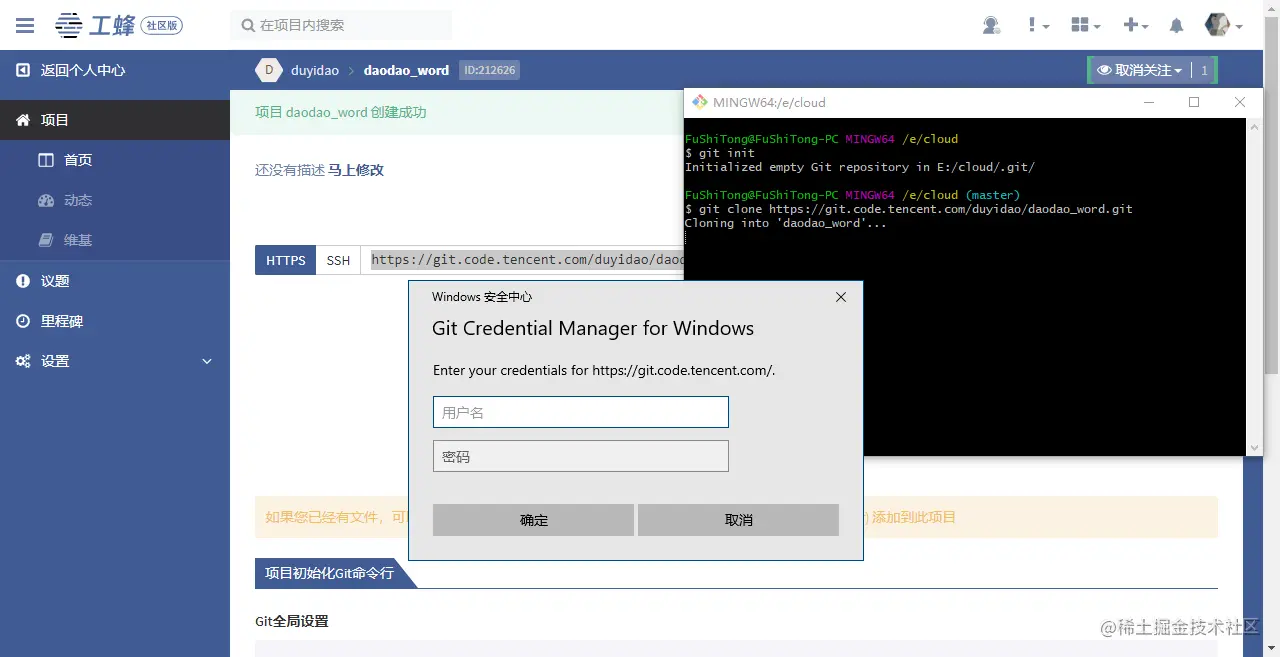Click the 社区版 edition badge
This screenshot has width=1280, height=657.
(162, 26)
